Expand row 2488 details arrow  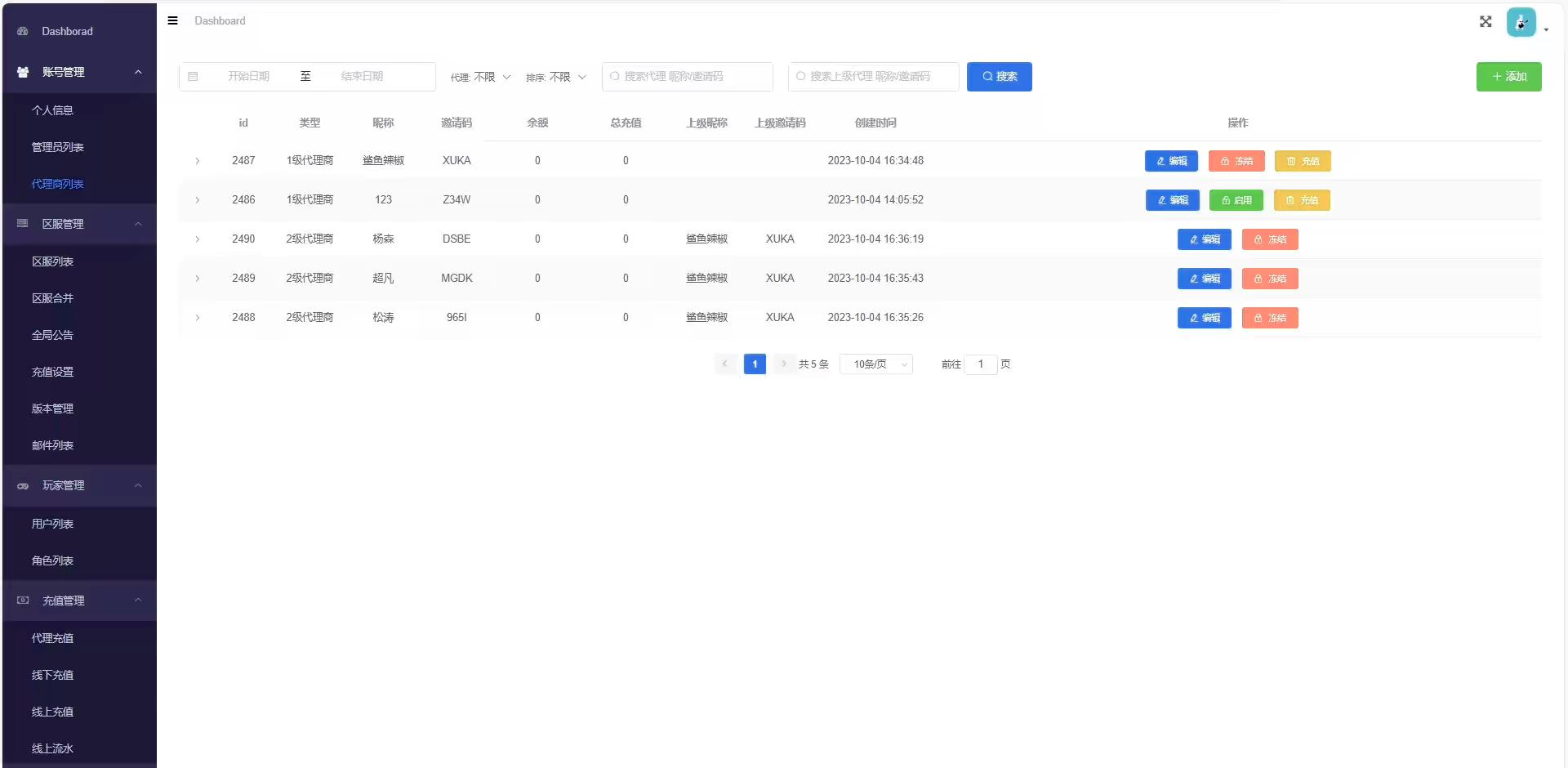click(x=197, y=318)
